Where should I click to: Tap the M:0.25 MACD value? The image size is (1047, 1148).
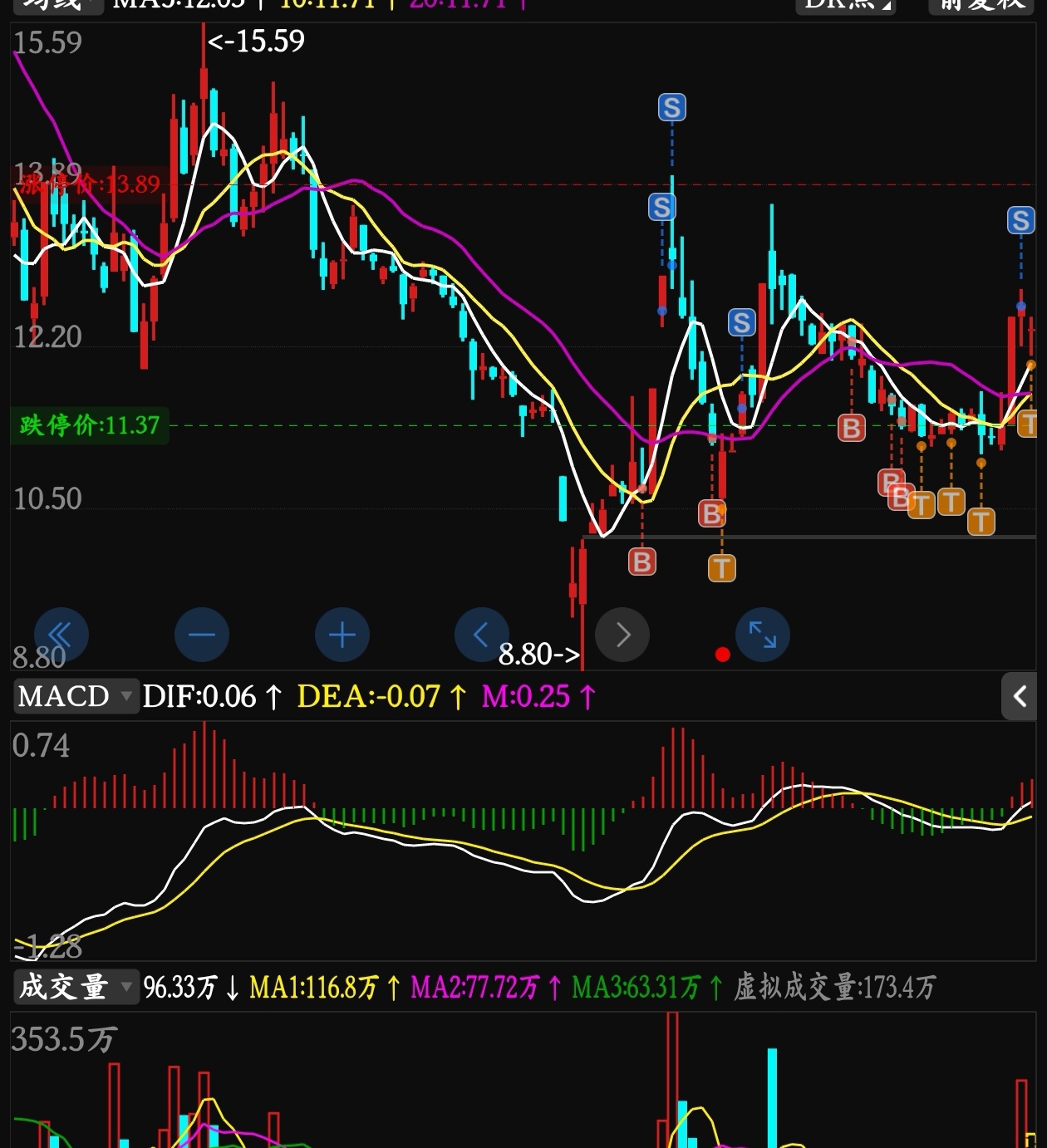526,696
